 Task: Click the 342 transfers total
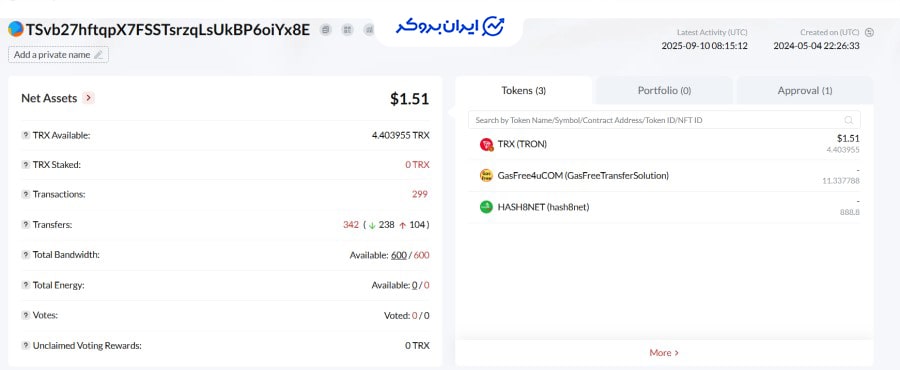pyautogui.click(x=351, y=225)
